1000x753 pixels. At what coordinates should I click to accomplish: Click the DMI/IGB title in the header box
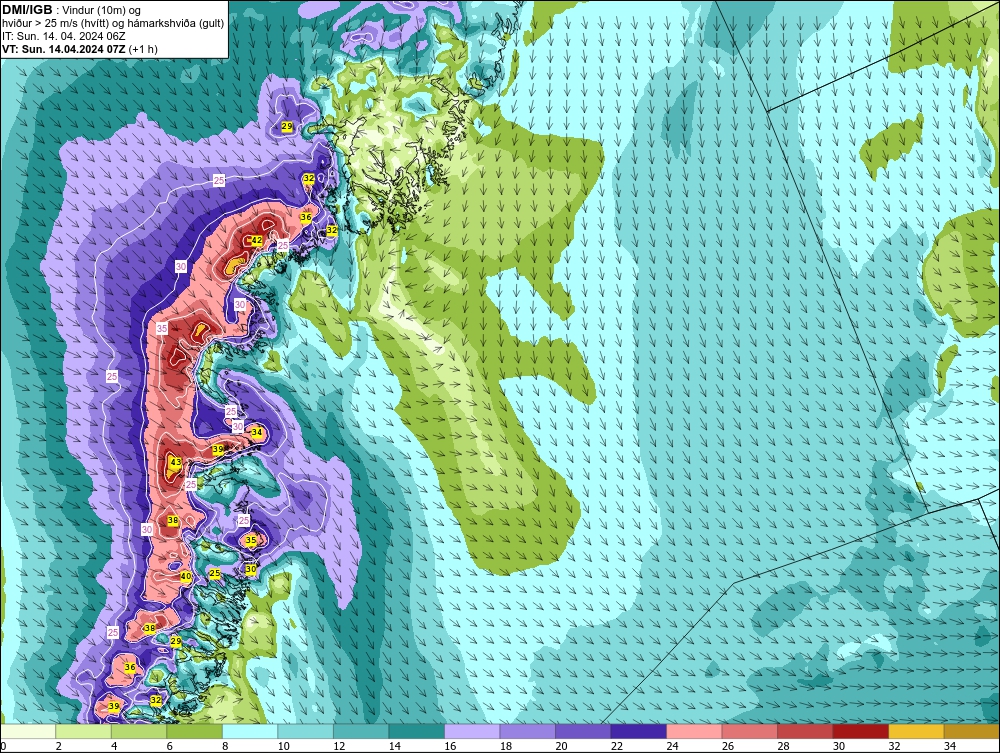[x=27, y=10]
